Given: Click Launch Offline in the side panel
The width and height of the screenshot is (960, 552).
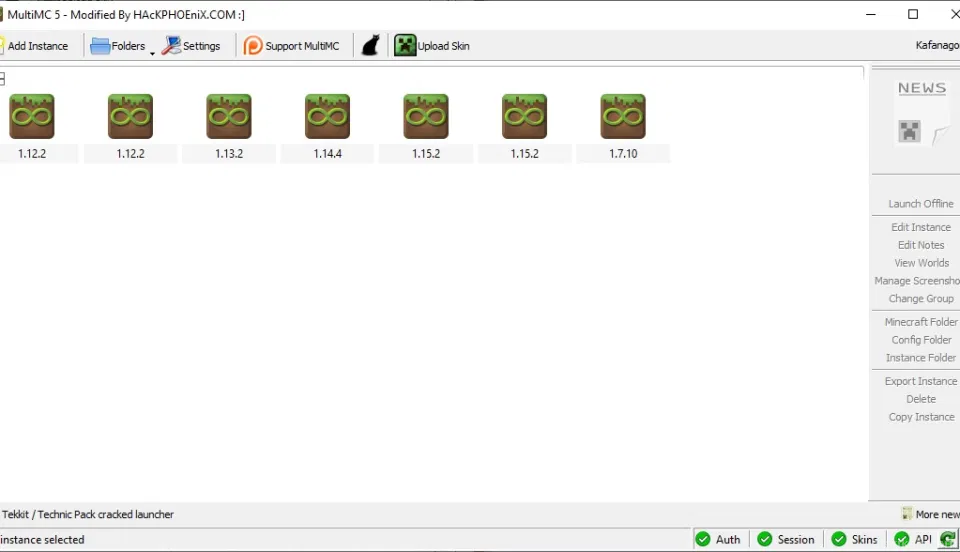Looking at the screenshot, I should [x=920, y=204].
